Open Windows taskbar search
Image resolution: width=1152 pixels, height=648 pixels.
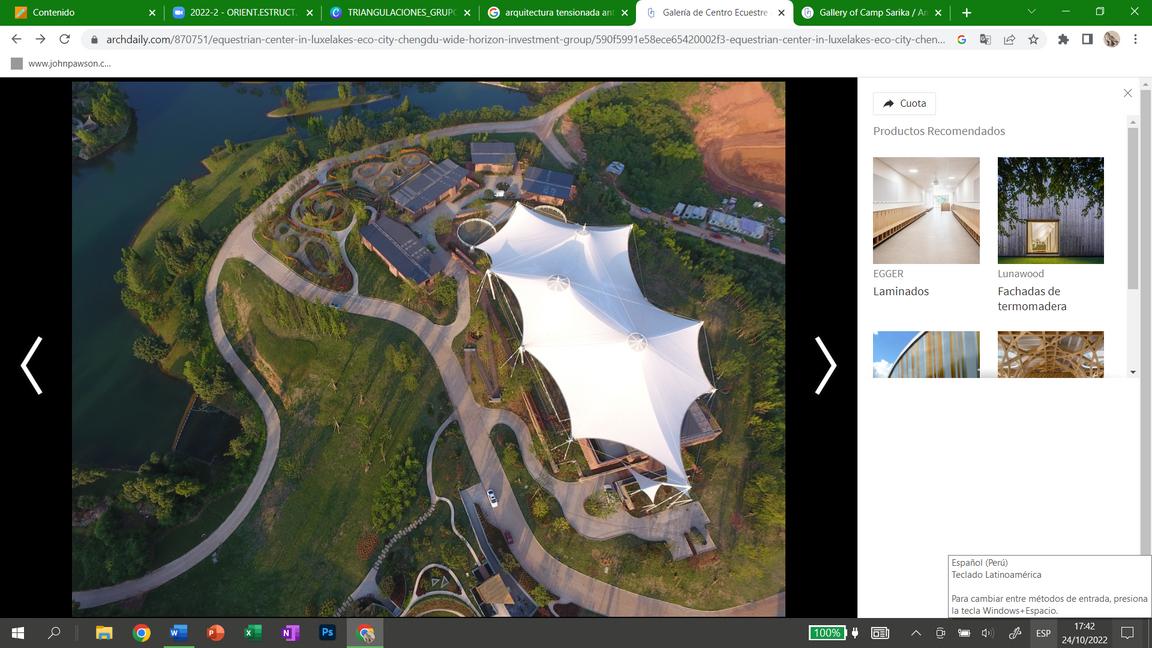click(x=54, y=633)
